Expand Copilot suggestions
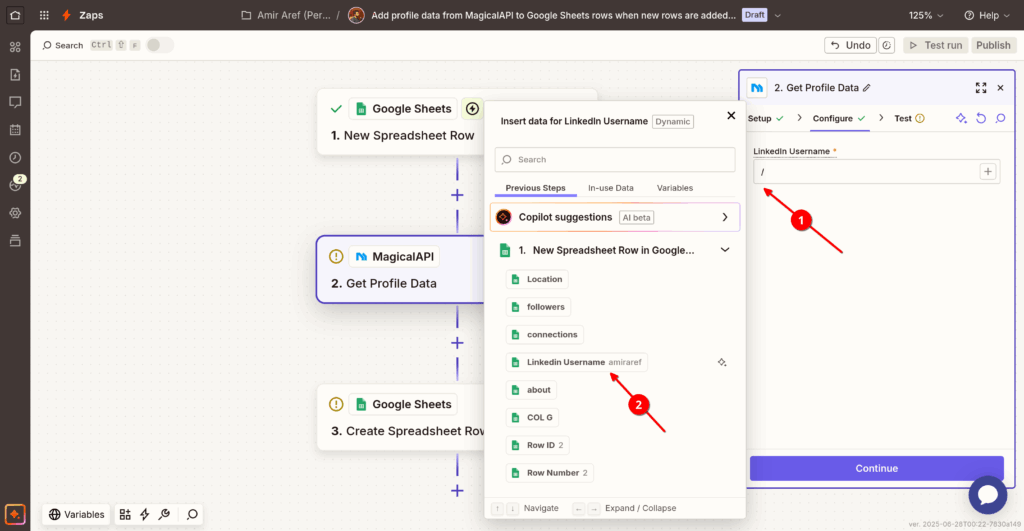This screenshot has height=531, width=1024. click(x=615, y=217)
